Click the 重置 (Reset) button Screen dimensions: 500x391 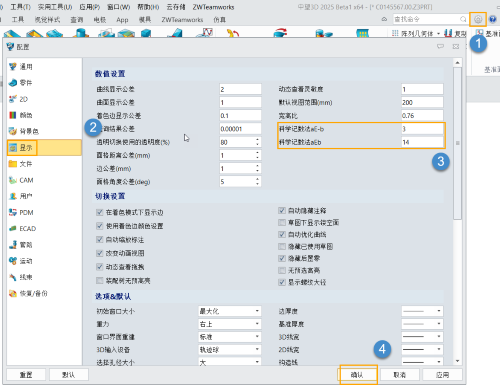tap(26, 375)
